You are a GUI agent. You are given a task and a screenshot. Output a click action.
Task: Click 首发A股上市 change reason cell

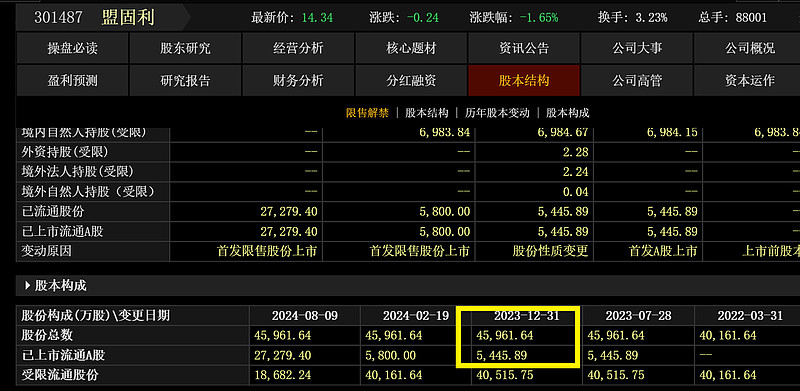[x=663, y=251]
